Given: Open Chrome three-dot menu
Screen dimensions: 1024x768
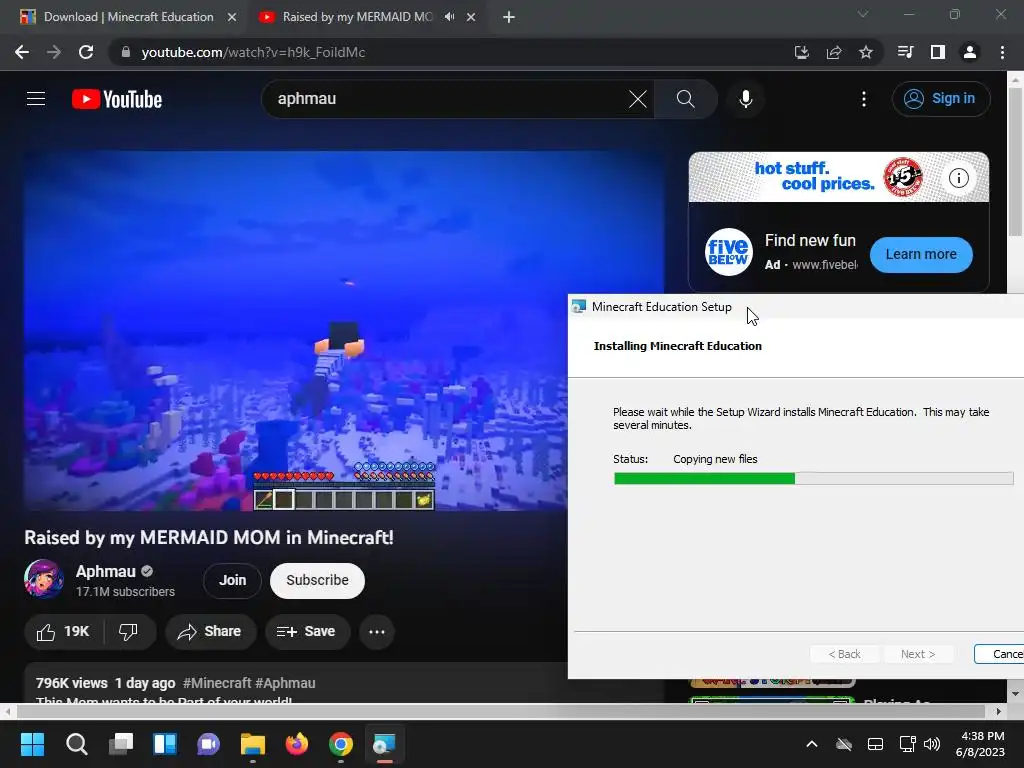Looking at the screenshot, I should point(1002,52).
